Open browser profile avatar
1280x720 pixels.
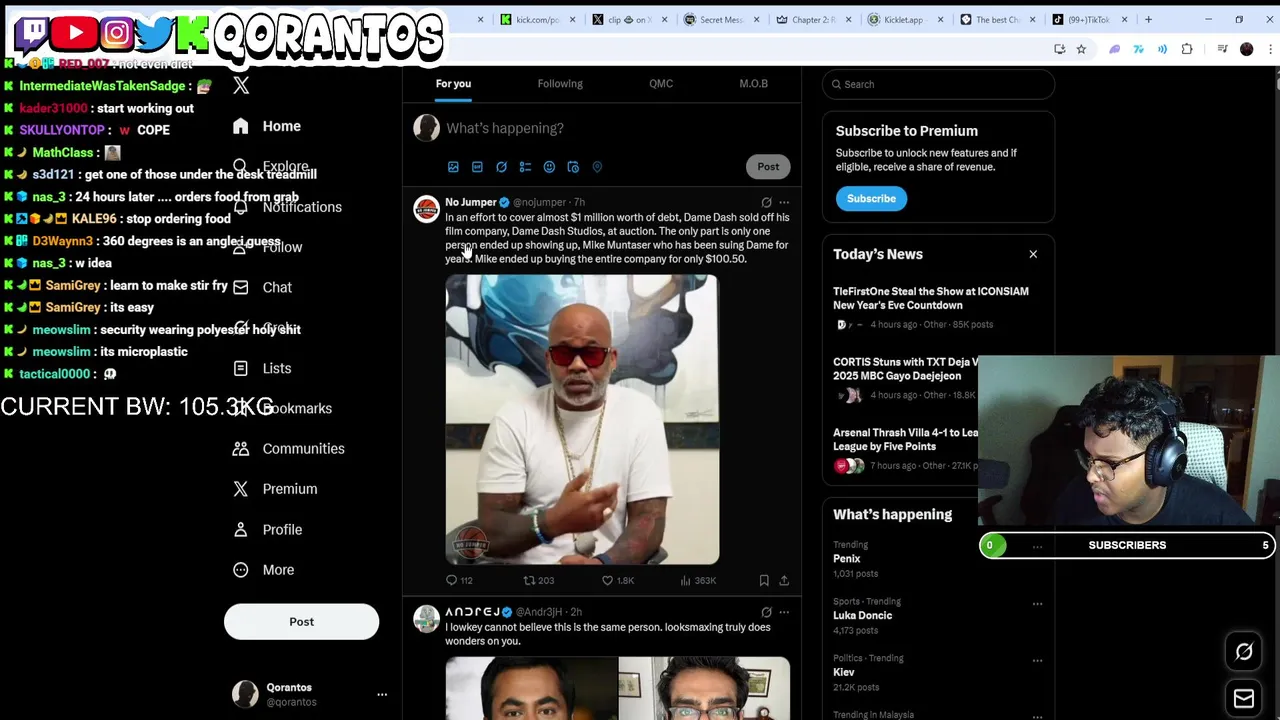[x=1246, y=49]
